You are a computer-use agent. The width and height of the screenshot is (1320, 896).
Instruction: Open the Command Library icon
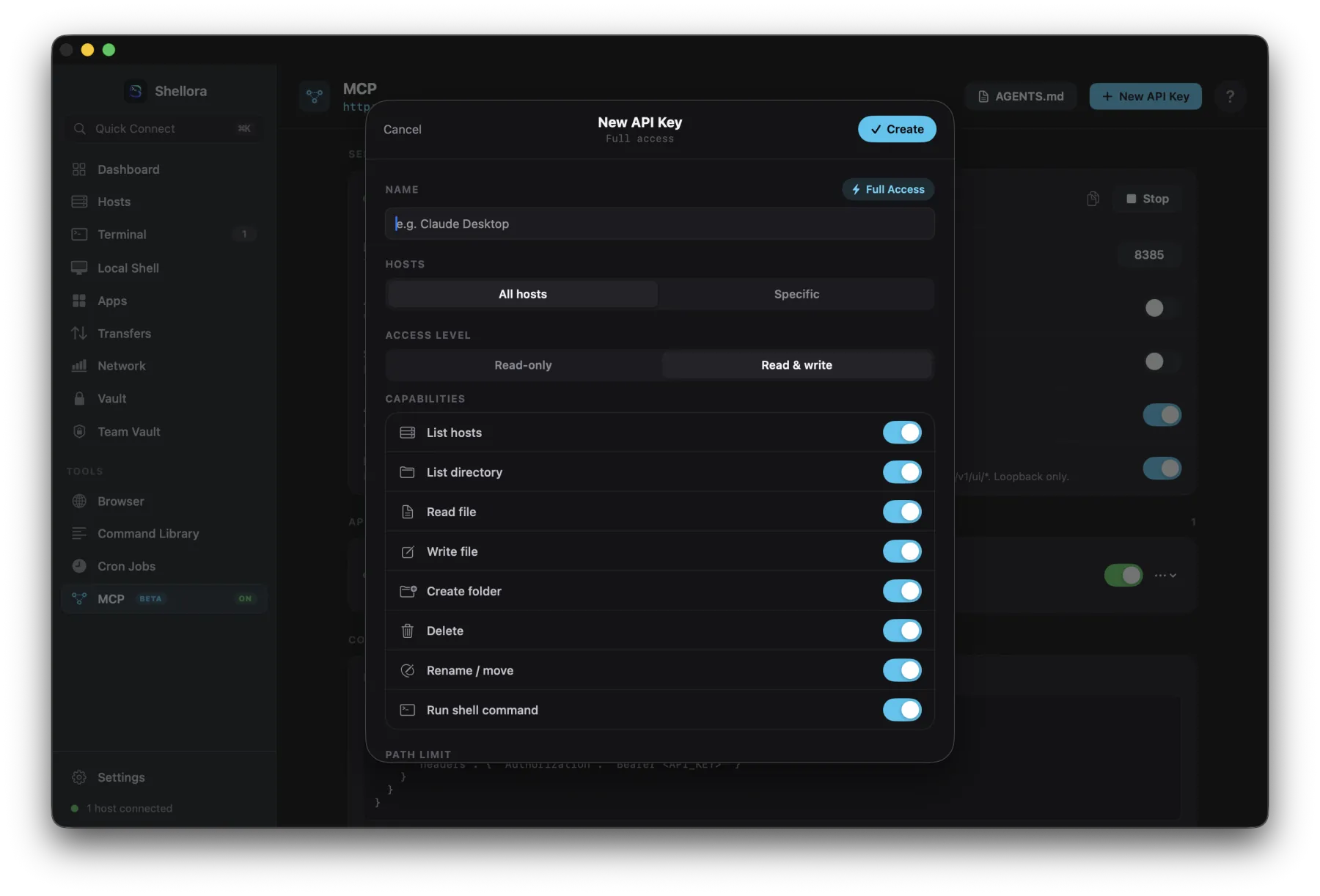click(x=79, y=534)
